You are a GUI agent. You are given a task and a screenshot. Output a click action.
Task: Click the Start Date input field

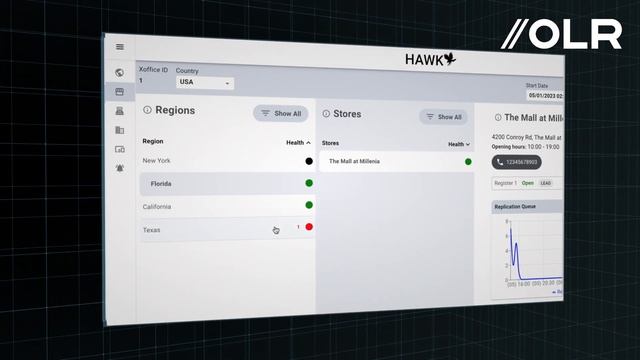[545, 96]
